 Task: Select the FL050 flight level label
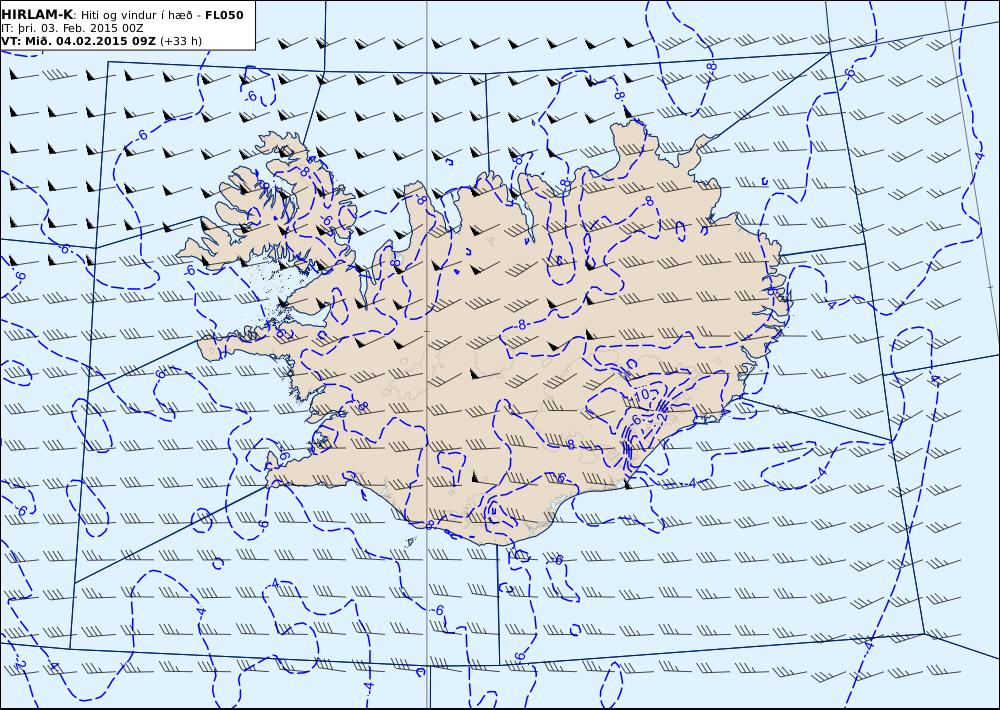tap(224, 15)
